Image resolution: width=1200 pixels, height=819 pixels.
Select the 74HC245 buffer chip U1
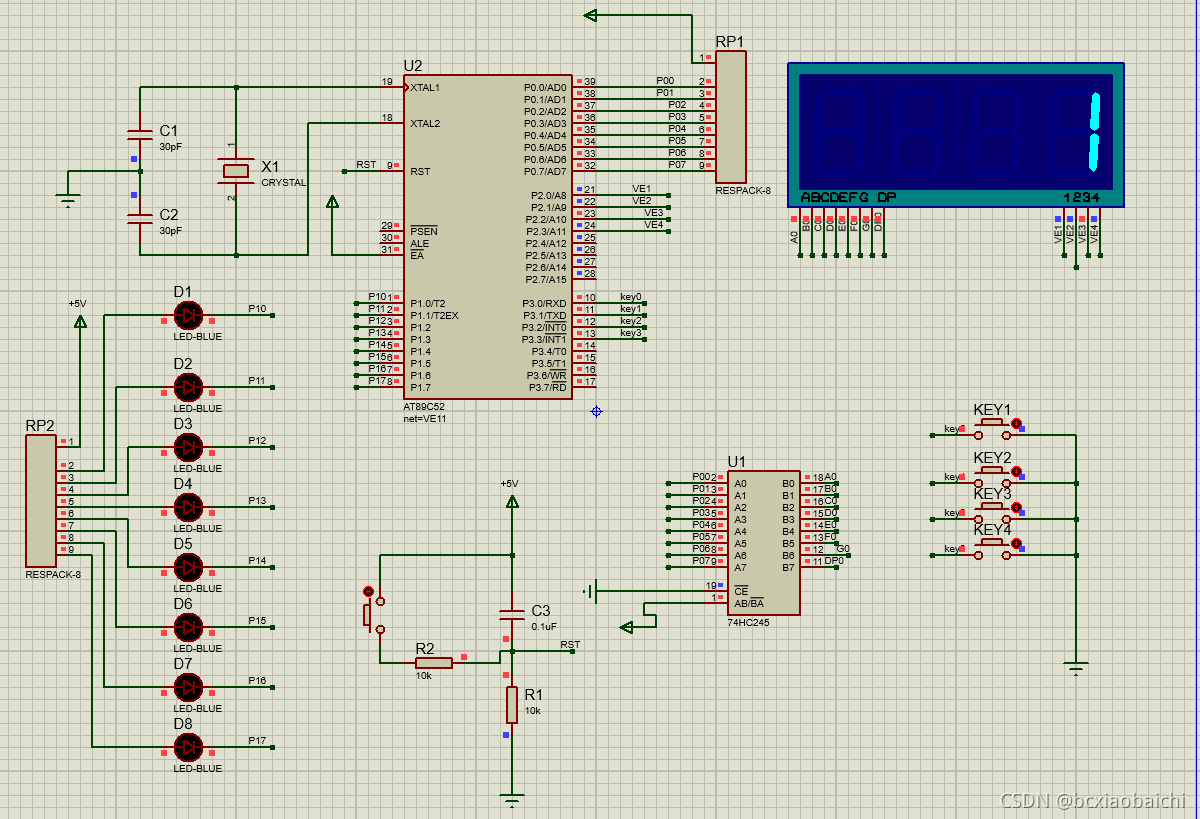click(763, 542)
